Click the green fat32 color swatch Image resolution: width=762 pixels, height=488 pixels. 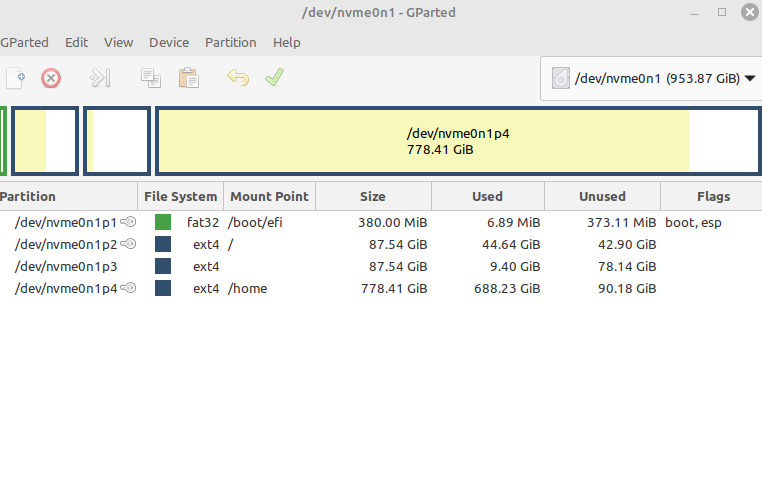click(163, 222)
